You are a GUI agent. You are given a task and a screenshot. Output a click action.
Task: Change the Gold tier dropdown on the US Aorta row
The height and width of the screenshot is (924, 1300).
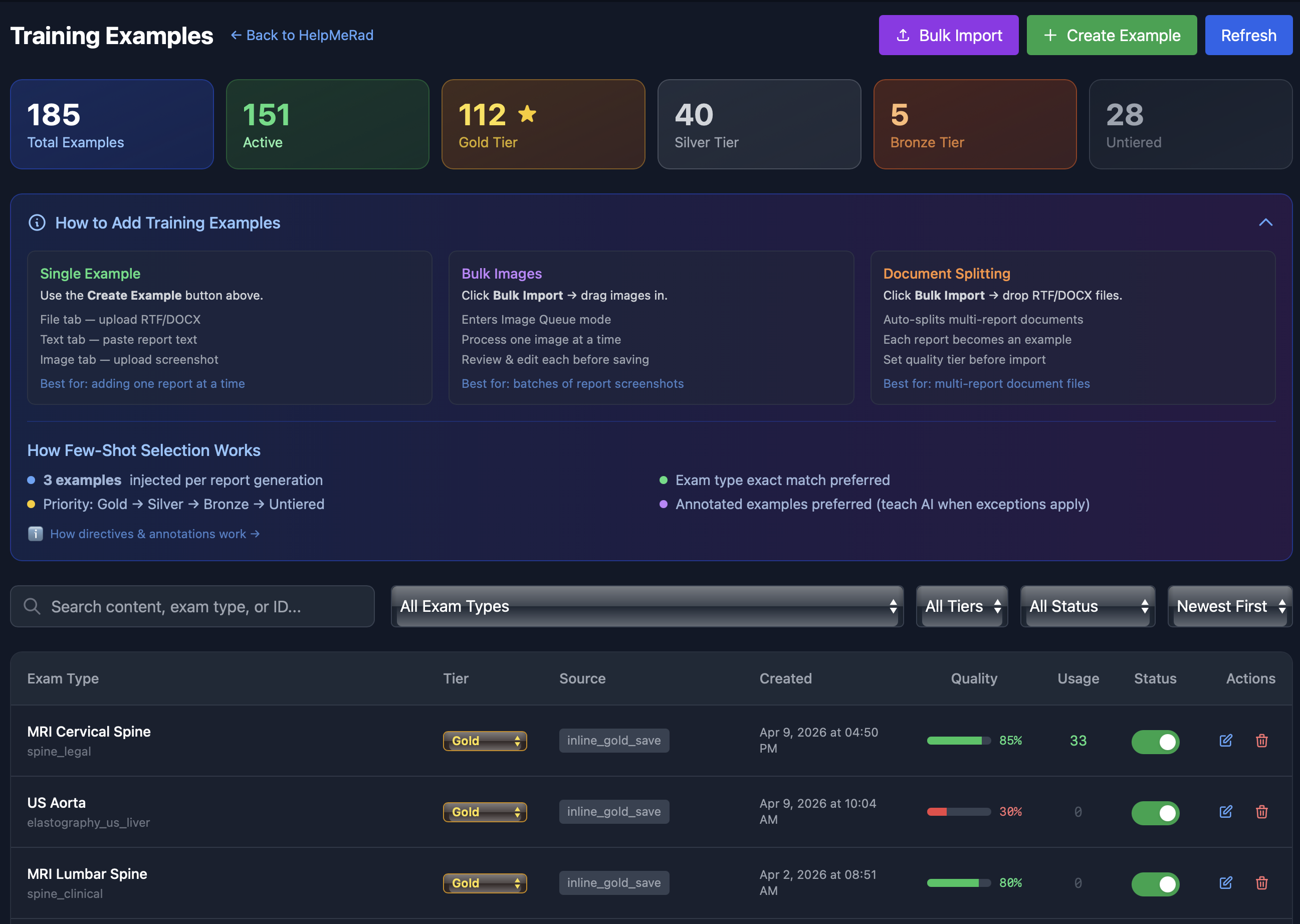coord(484,812)
